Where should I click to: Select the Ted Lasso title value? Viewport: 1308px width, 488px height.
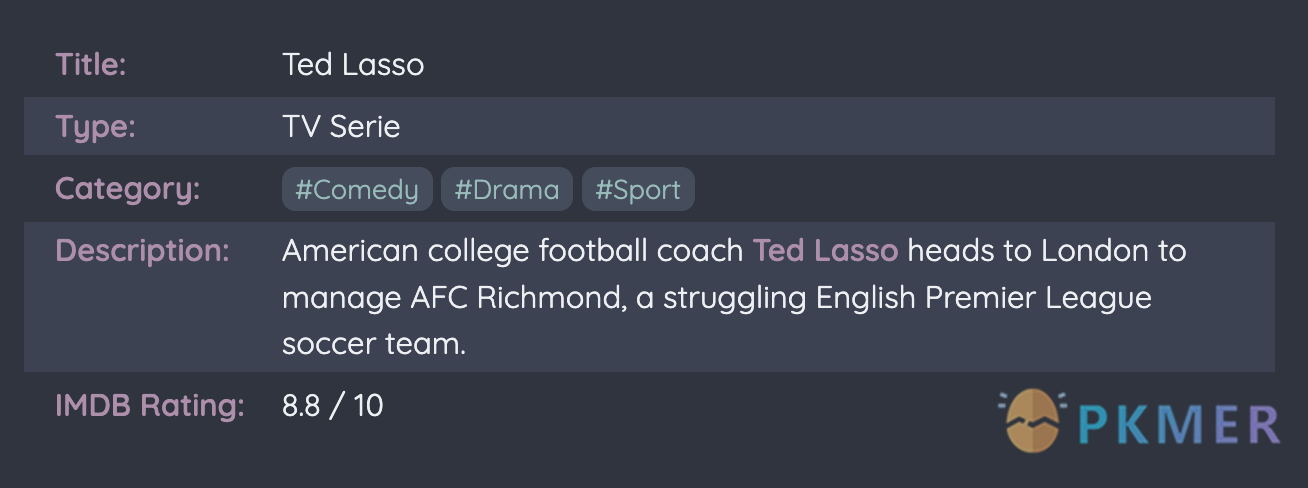tap(353, 65)
